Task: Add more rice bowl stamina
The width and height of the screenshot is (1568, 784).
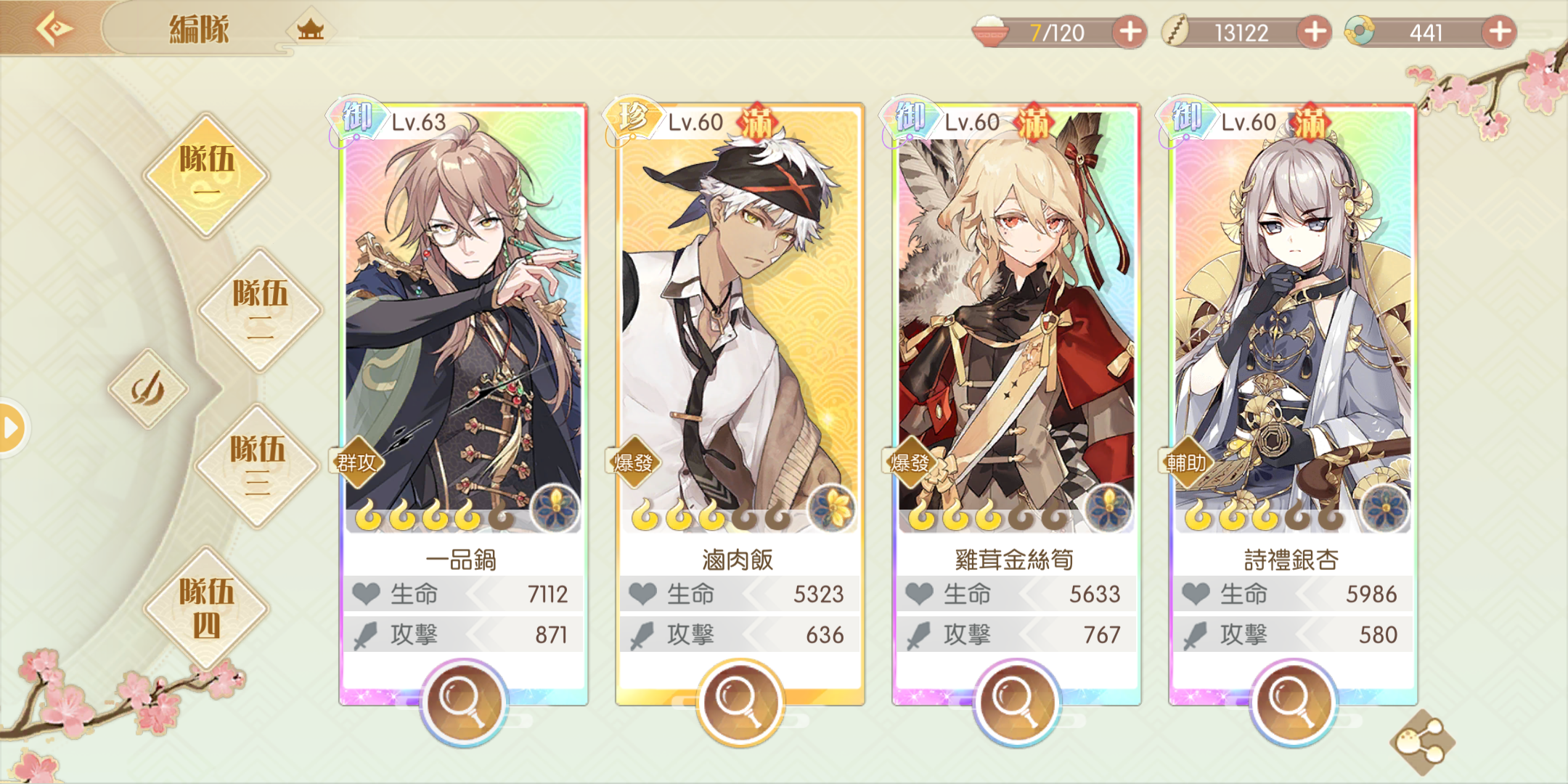Action: (x=1130, y=32)
